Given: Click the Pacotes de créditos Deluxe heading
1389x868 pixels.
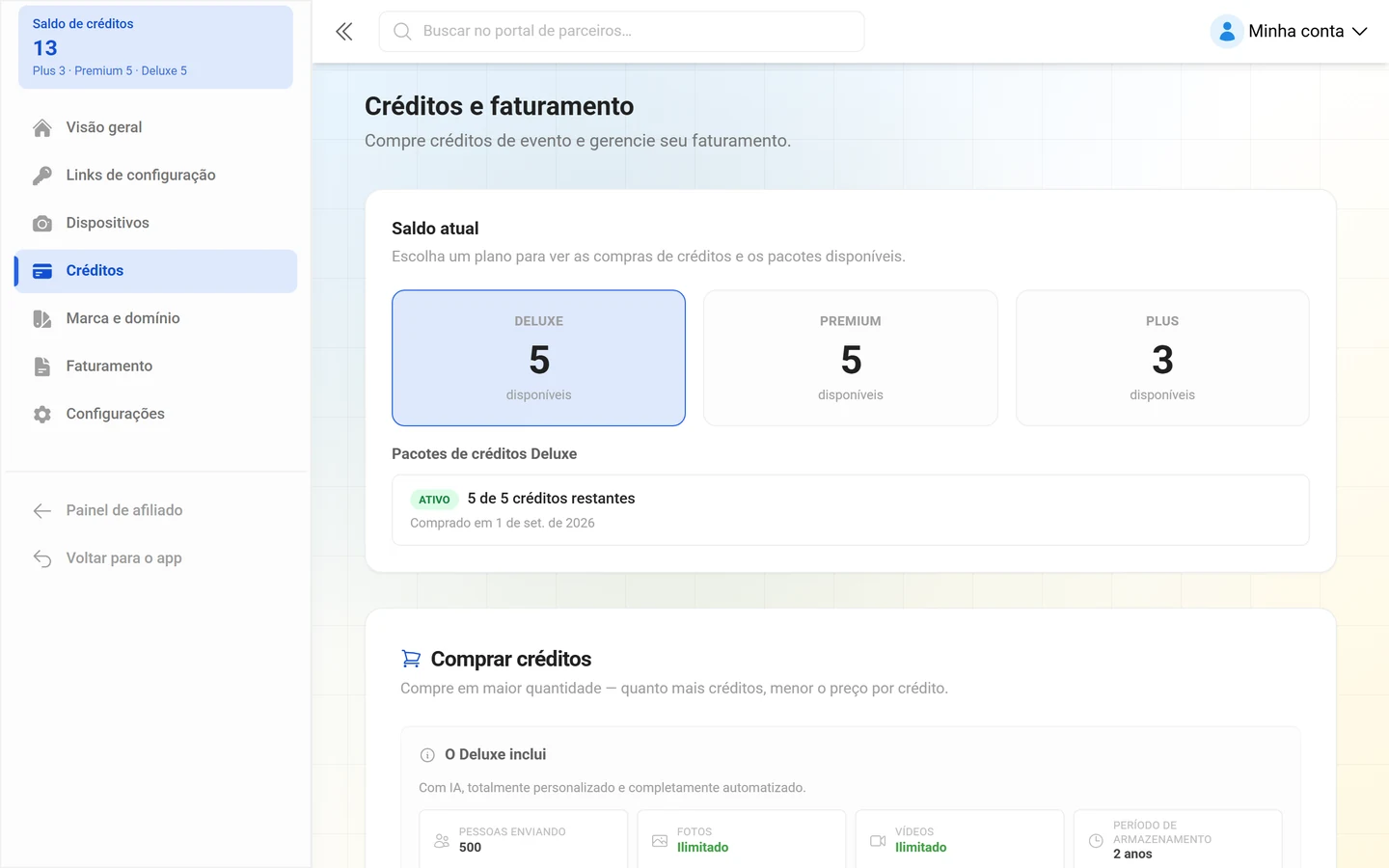Looking at the screenshot, I should pyautogui.click(x=484, y=454).
